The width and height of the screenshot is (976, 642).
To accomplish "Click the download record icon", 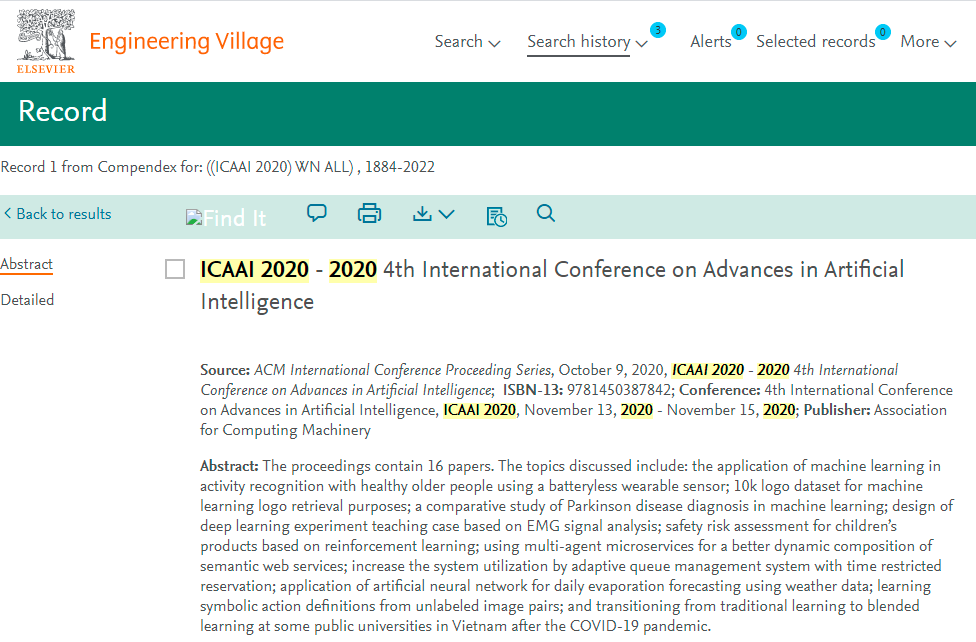I will (422, 214).
